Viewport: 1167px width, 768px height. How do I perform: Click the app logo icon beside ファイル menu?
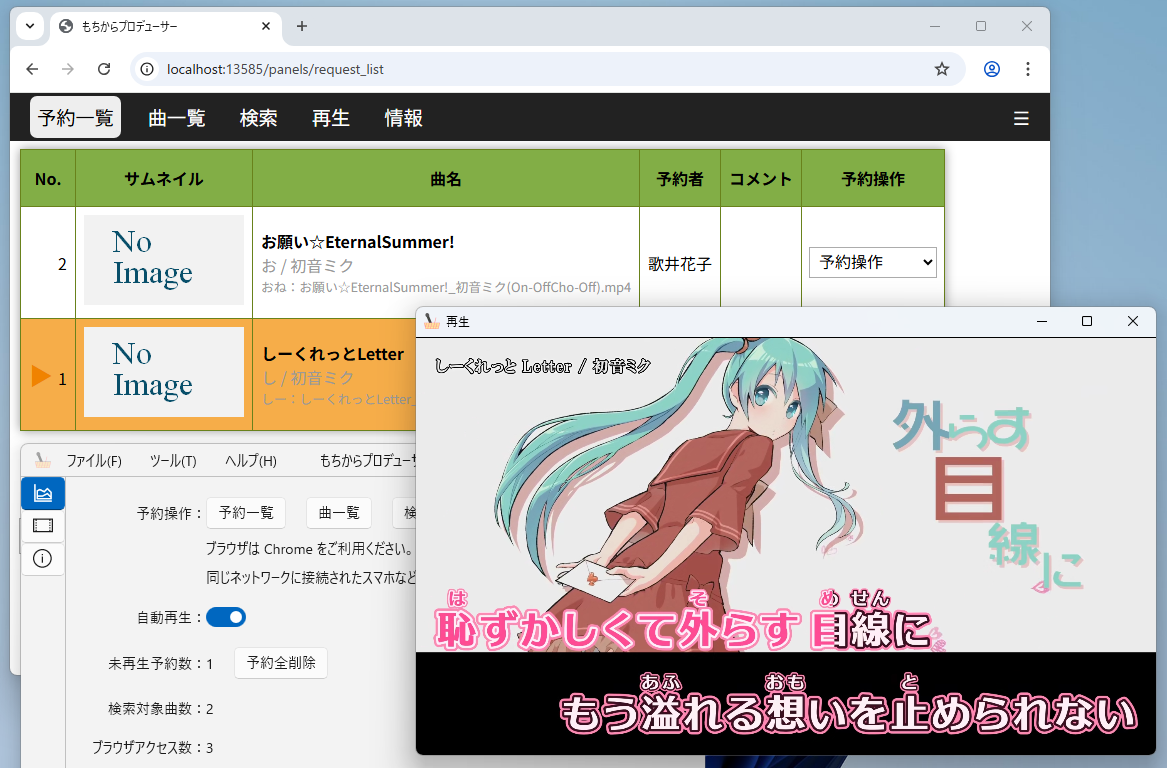point(42,461)
